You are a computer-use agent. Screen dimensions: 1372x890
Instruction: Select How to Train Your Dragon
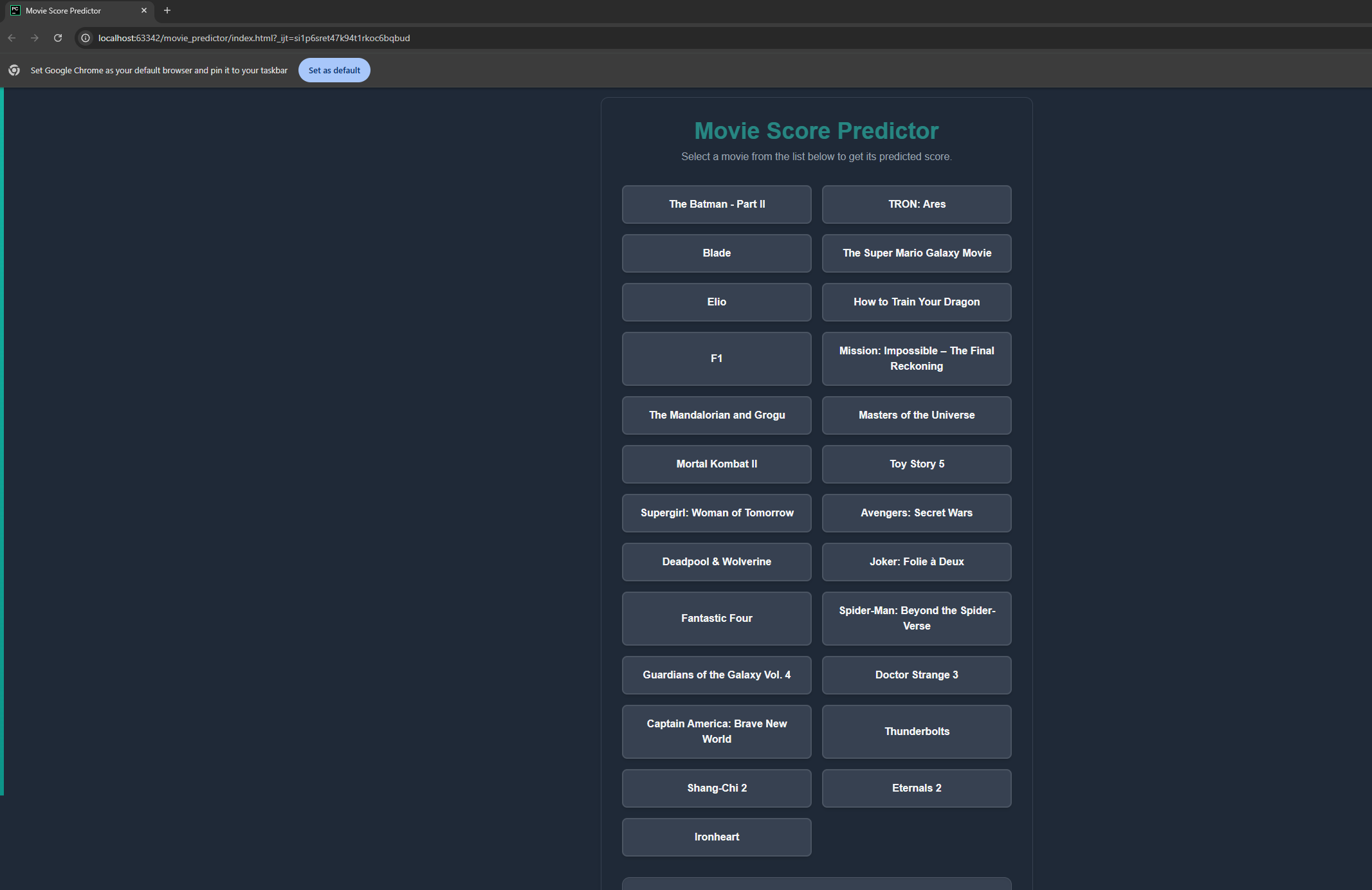[x=917, y=302]
